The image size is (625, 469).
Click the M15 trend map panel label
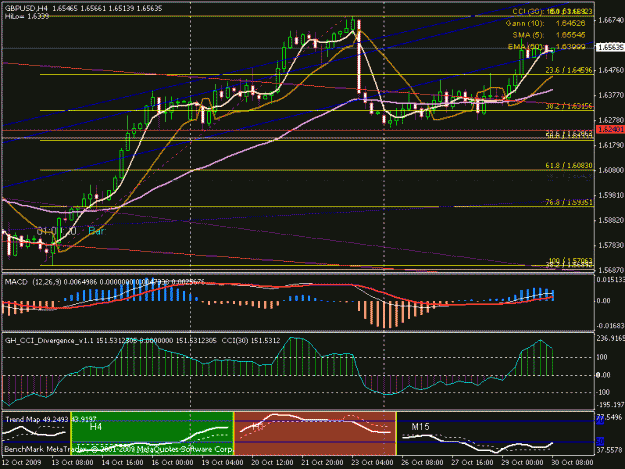coord(420,427)
